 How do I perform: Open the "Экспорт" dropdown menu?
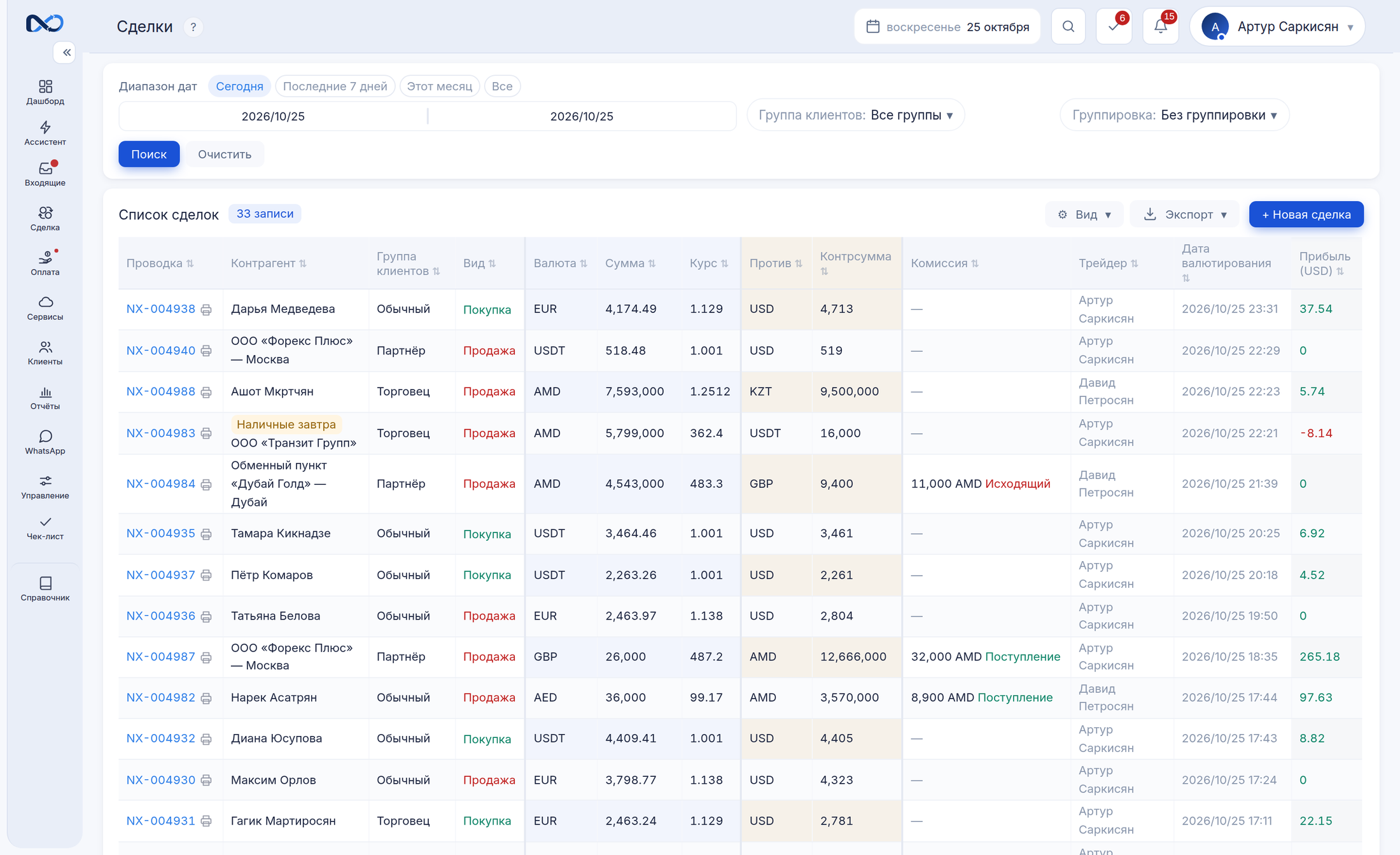tap(1184, 215)
